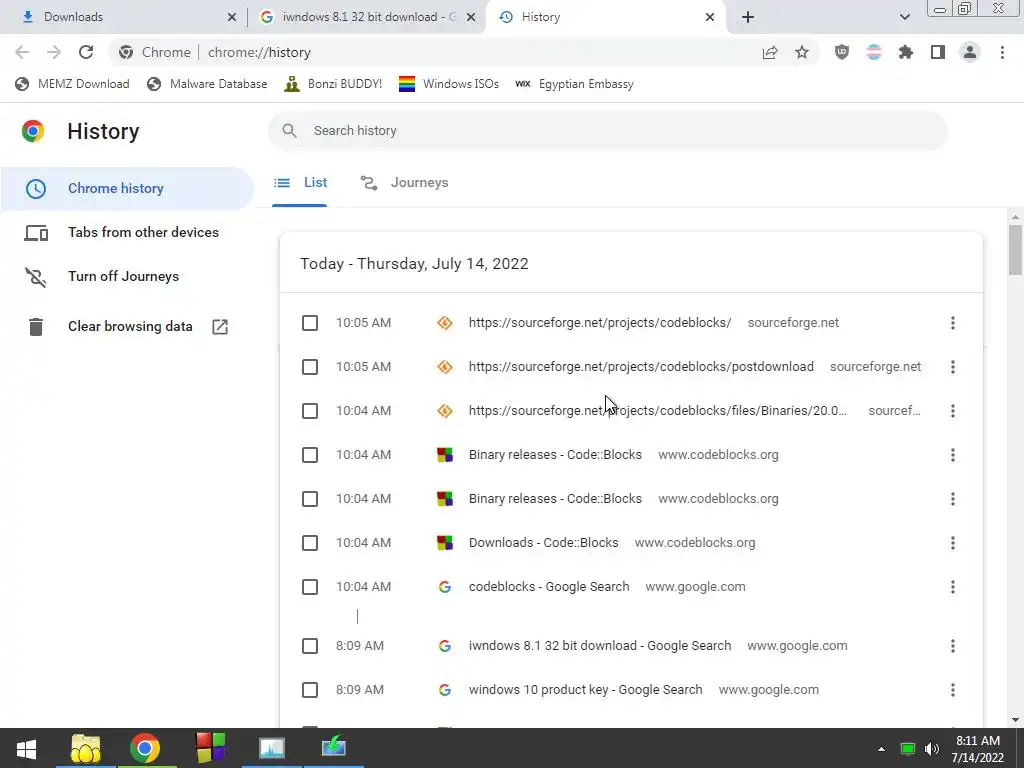Open the Extensions puzzle piece menu

(x=906, y=52)
